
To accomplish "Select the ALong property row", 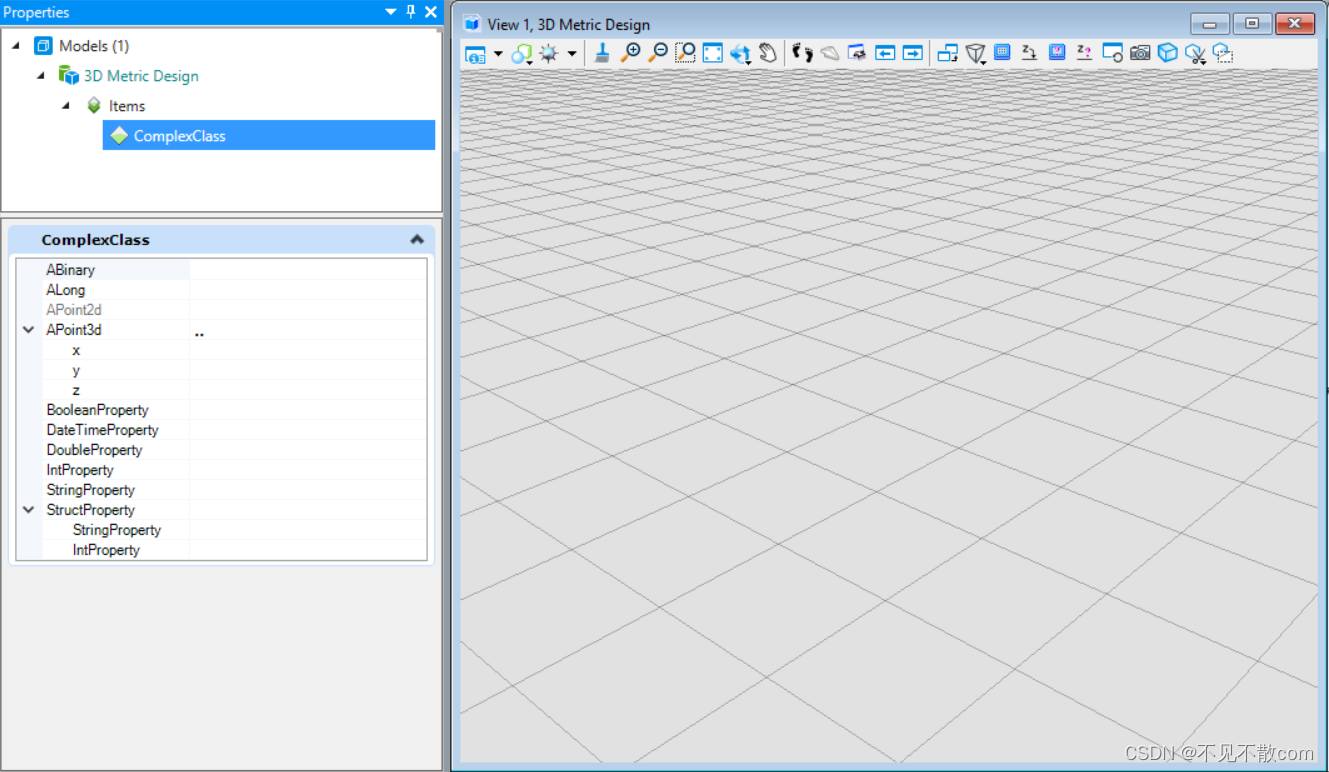I will click(222, 290).
